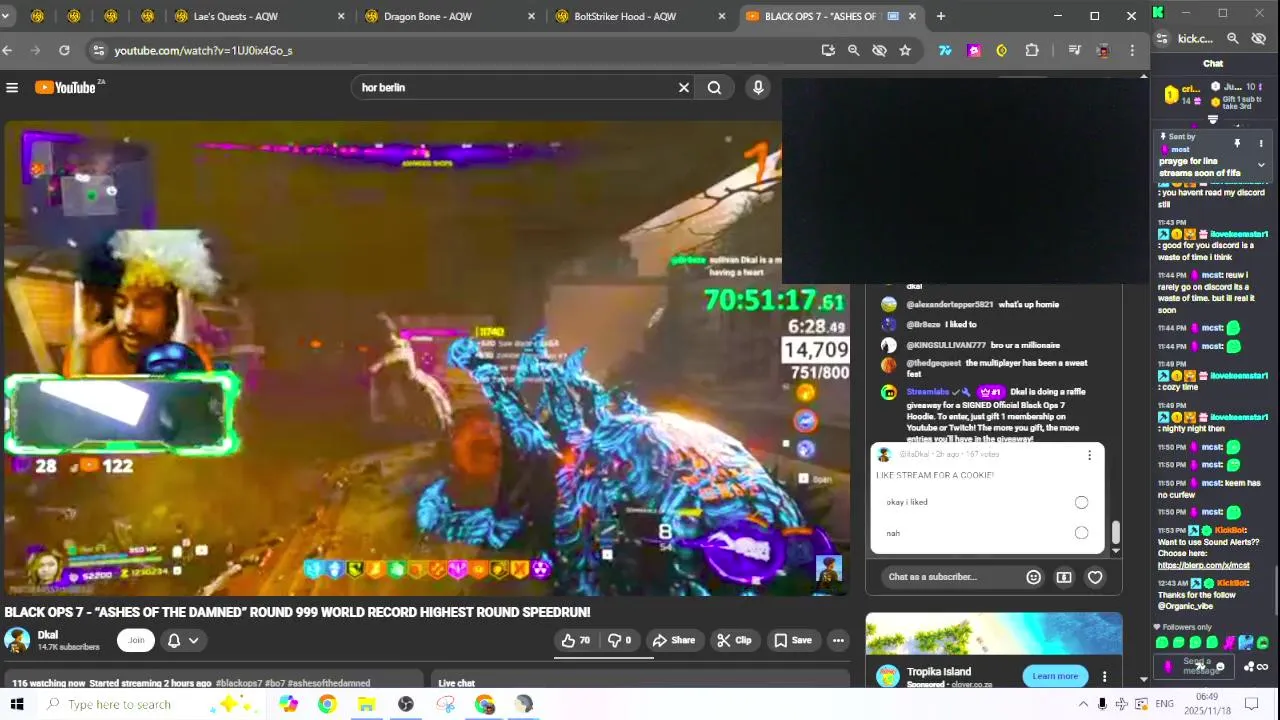Send a heart reaction in live chat
Viewport: 1280px width, 720px height.
[1095, 577]
